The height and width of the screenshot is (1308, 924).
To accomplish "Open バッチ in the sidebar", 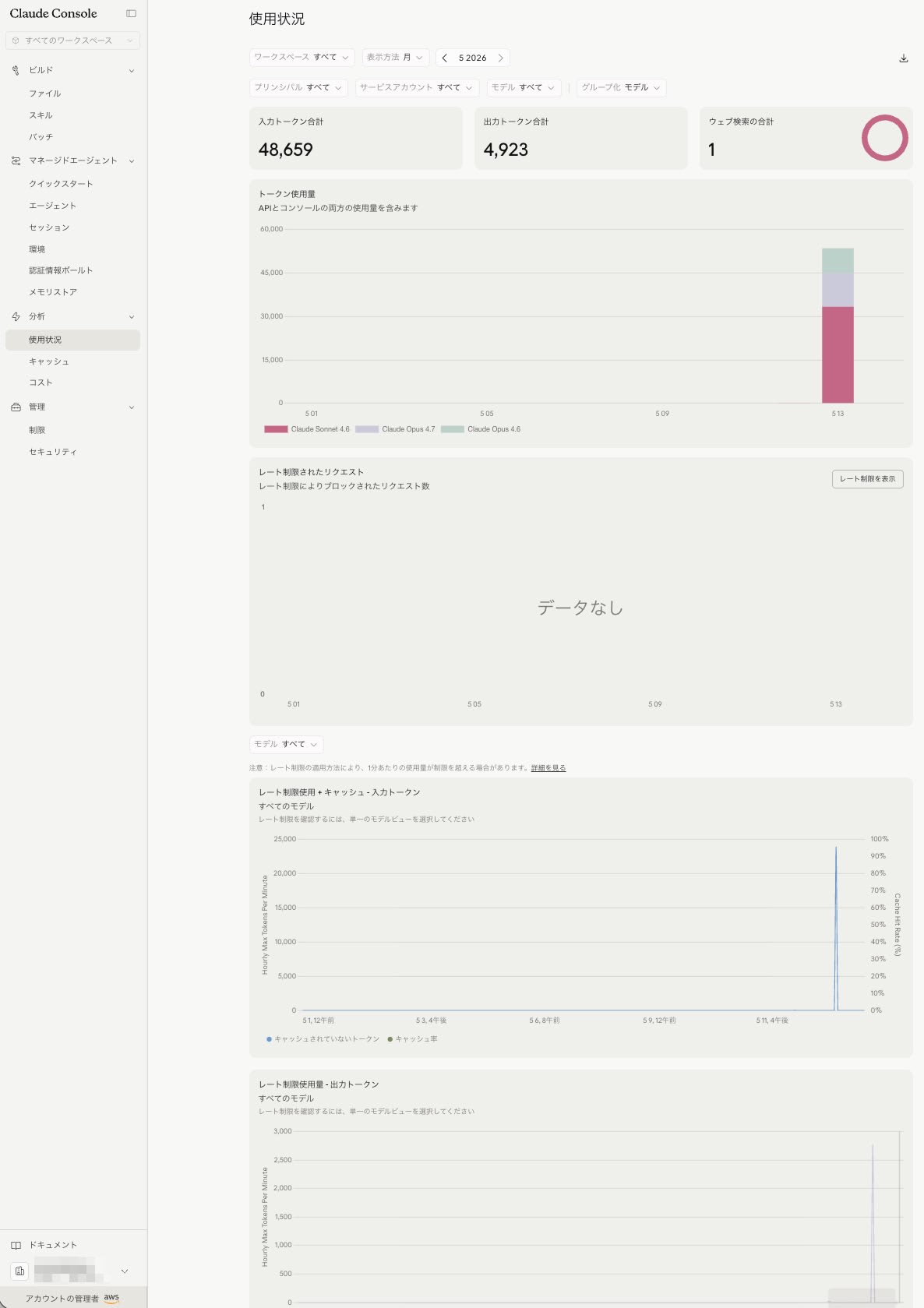I will point(73,137).
